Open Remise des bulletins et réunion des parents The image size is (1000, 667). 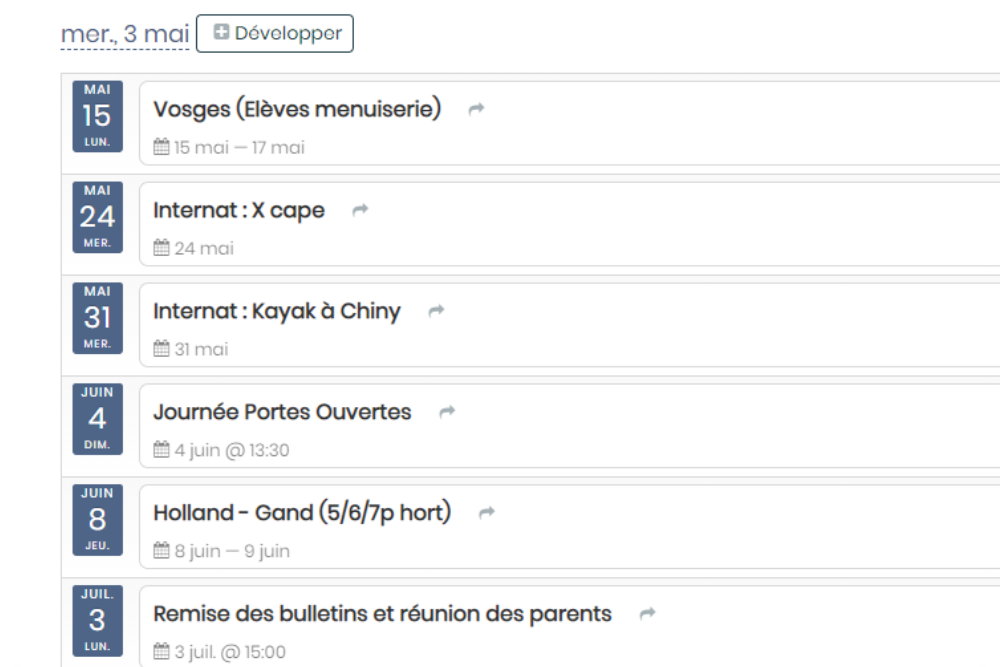(x=383, y=613)
